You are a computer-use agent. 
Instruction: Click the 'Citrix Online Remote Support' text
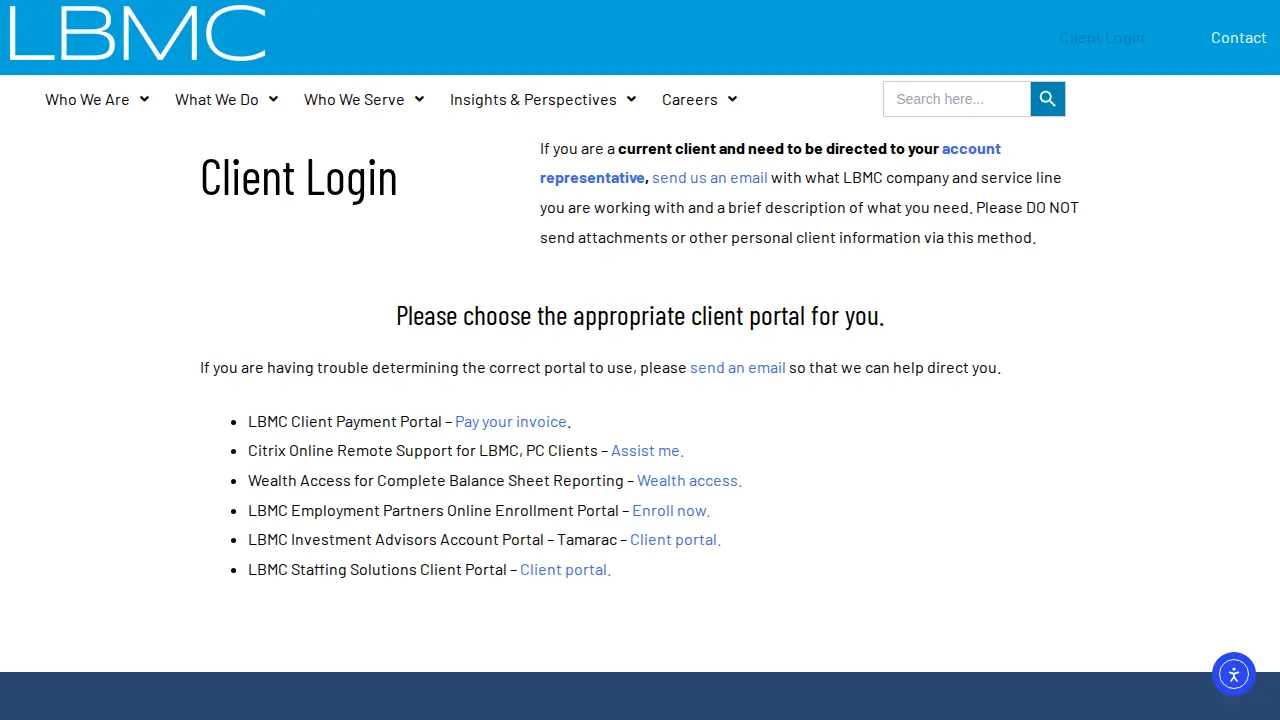(361, 451)
